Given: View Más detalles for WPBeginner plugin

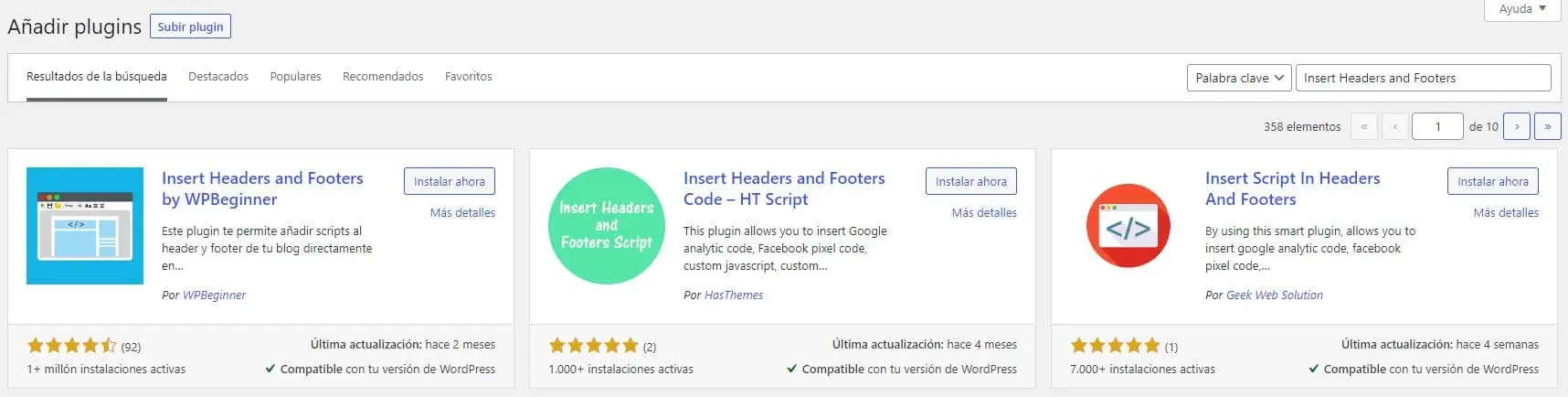Looking at the screenshot, I should coord(462,212).
